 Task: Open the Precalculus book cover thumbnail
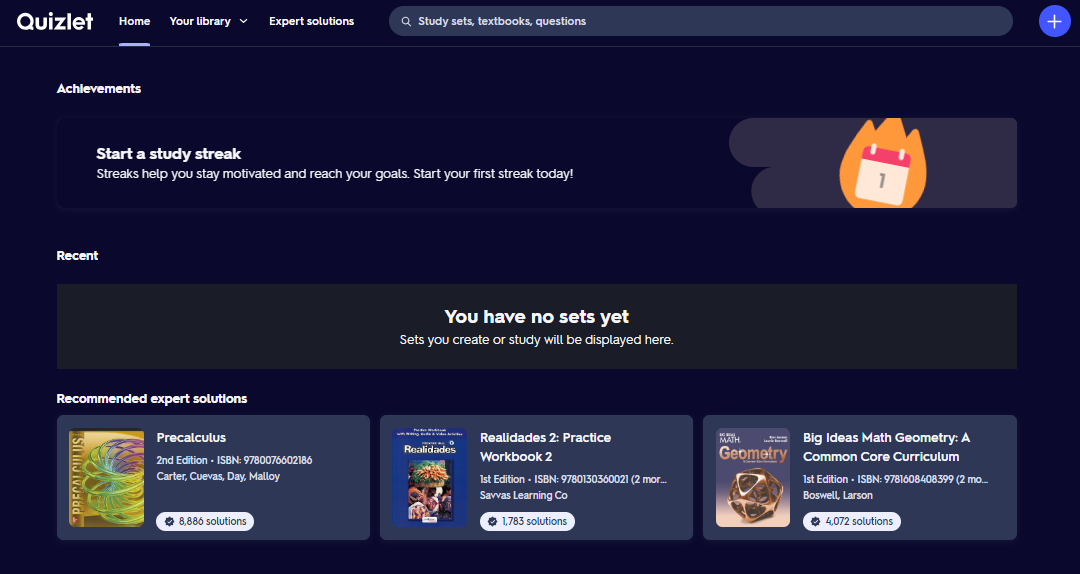click(107, 478)
